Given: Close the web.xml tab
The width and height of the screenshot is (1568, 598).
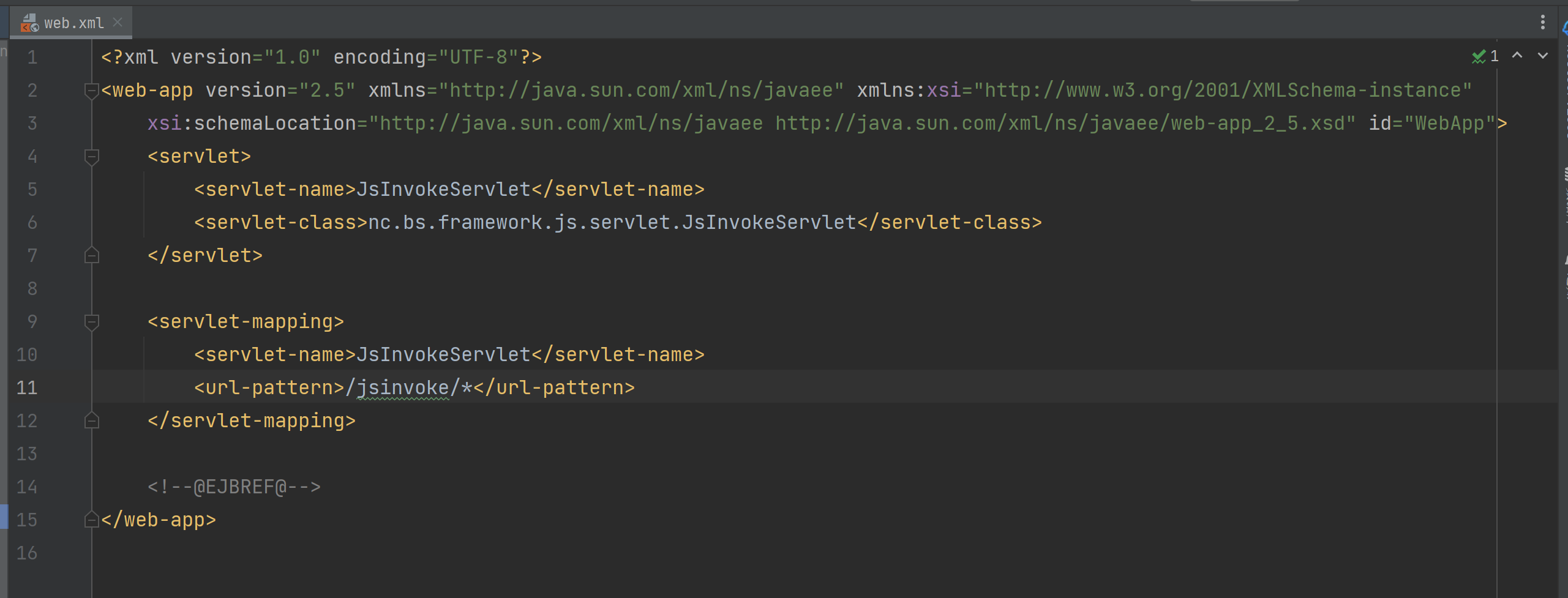Looking at the screenshot, I should coord(118,23).
